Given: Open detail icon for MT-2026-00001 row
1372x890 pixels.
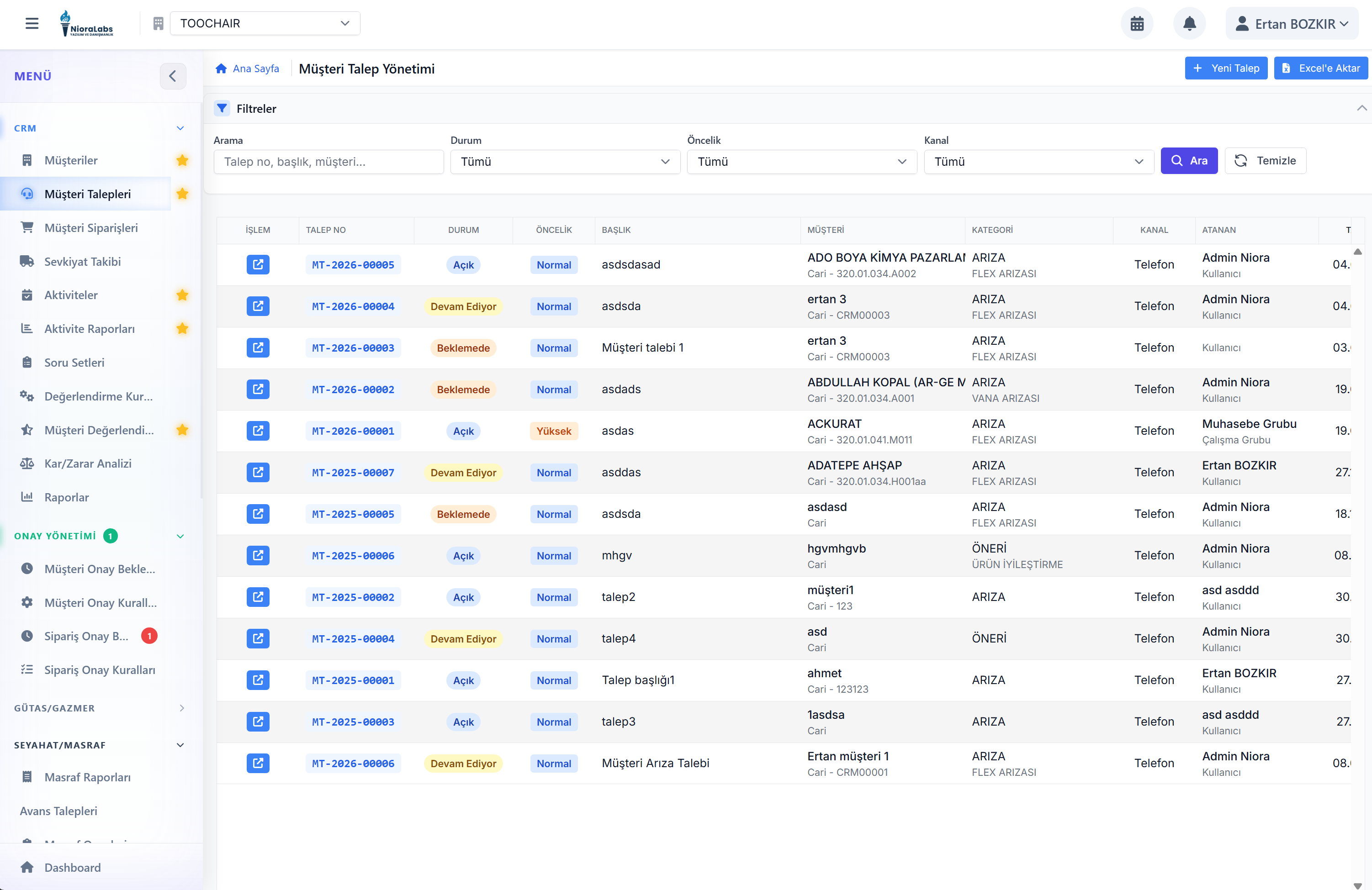Looking at the screenshot, I should [x=258, y=431].
